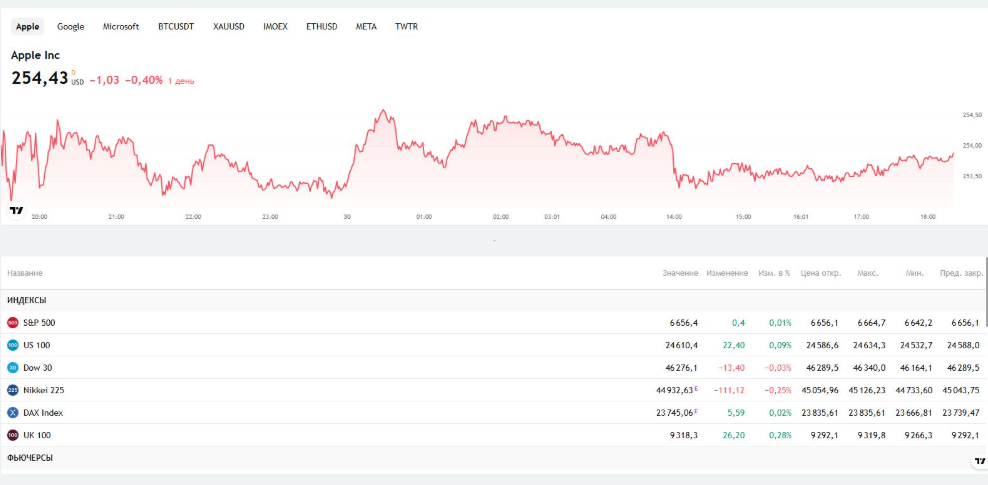Click the 14:00 time axis label
988x485 pixels.
pos(674,216)
